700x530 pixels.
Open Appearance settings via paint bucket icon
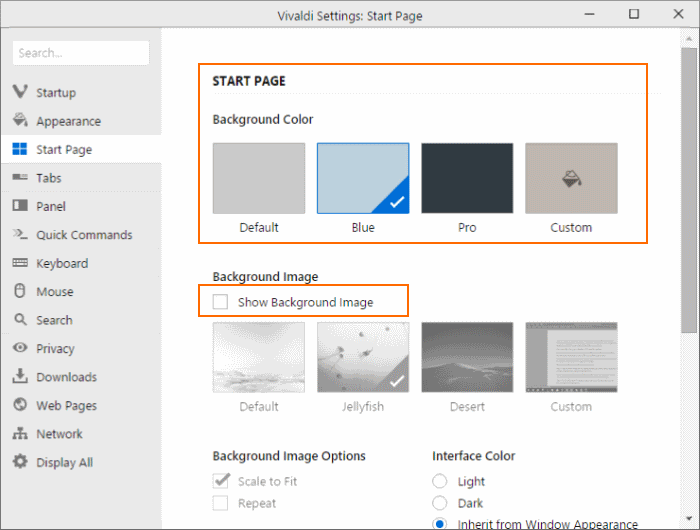coord(19,121)
